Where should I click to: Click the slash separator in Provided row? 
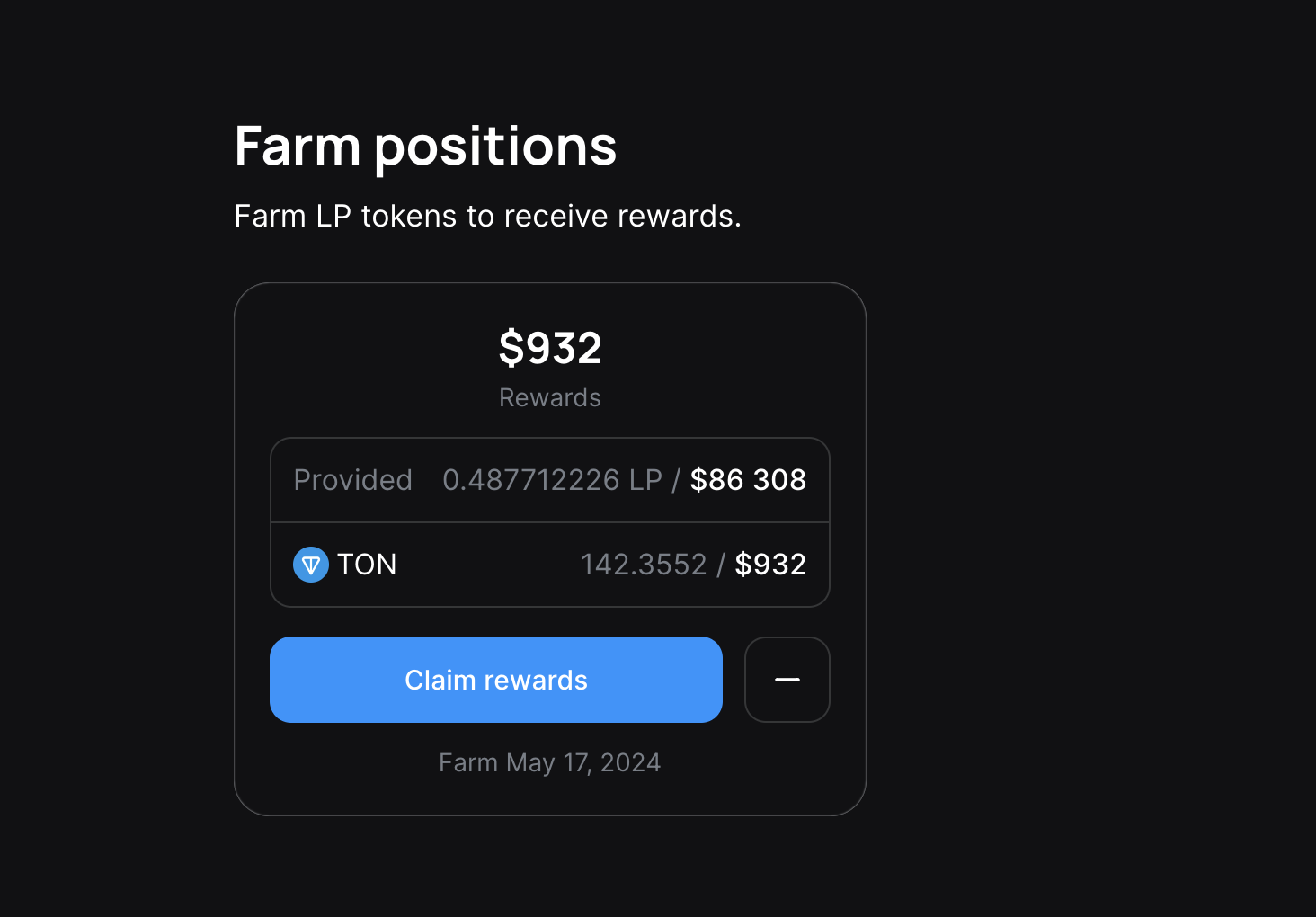[676, 480]
